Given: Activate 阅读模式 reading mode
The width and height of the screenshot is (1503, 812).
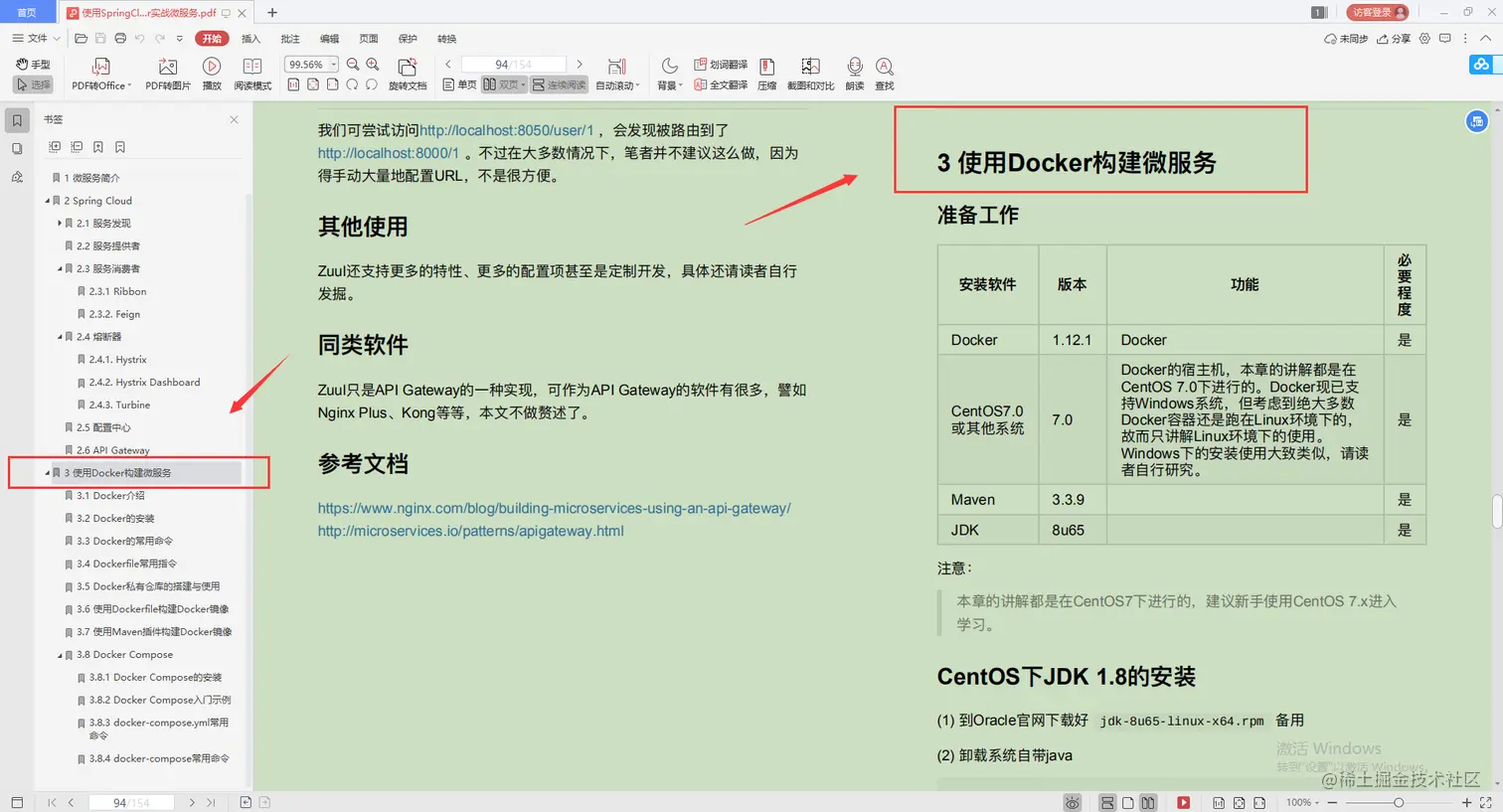Looking at the screenshot, I should tap(251, 72).
